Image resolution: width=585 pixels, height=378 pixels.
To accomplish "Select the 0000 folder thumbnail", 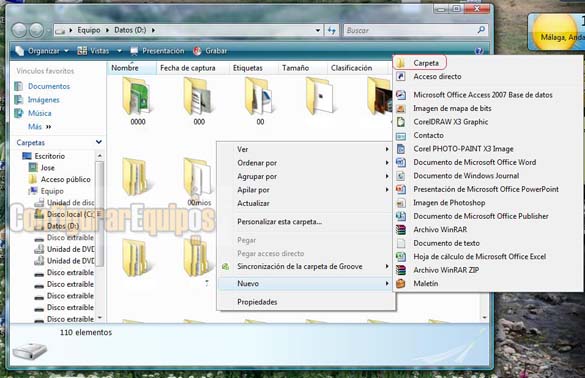I will click(x=137, y=101).
